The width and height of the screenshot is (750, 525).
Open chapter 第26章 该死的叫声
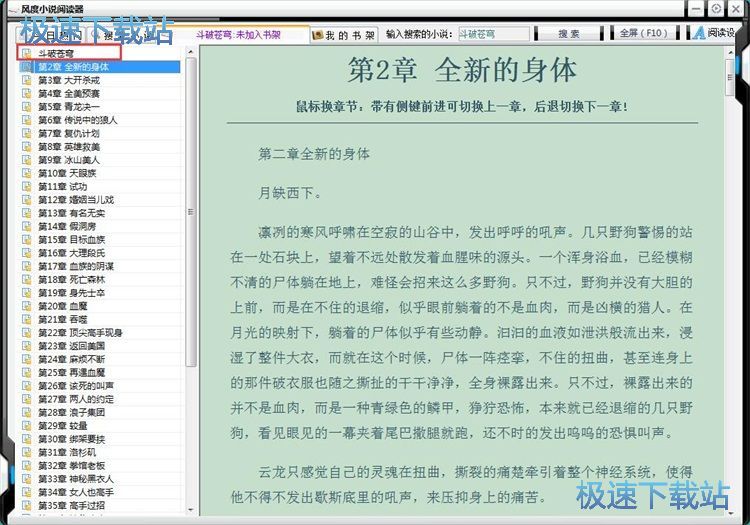[76, 386]
